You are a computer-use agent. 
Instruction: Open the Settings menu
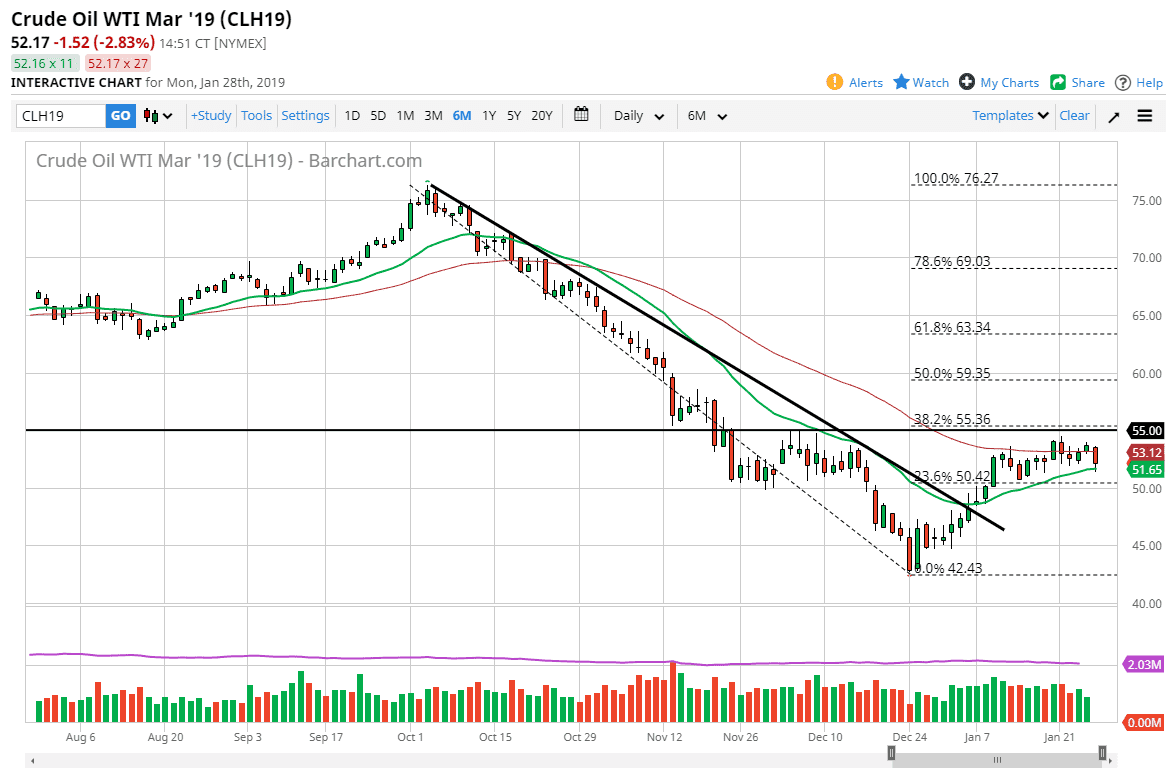[x=305, y=115]
